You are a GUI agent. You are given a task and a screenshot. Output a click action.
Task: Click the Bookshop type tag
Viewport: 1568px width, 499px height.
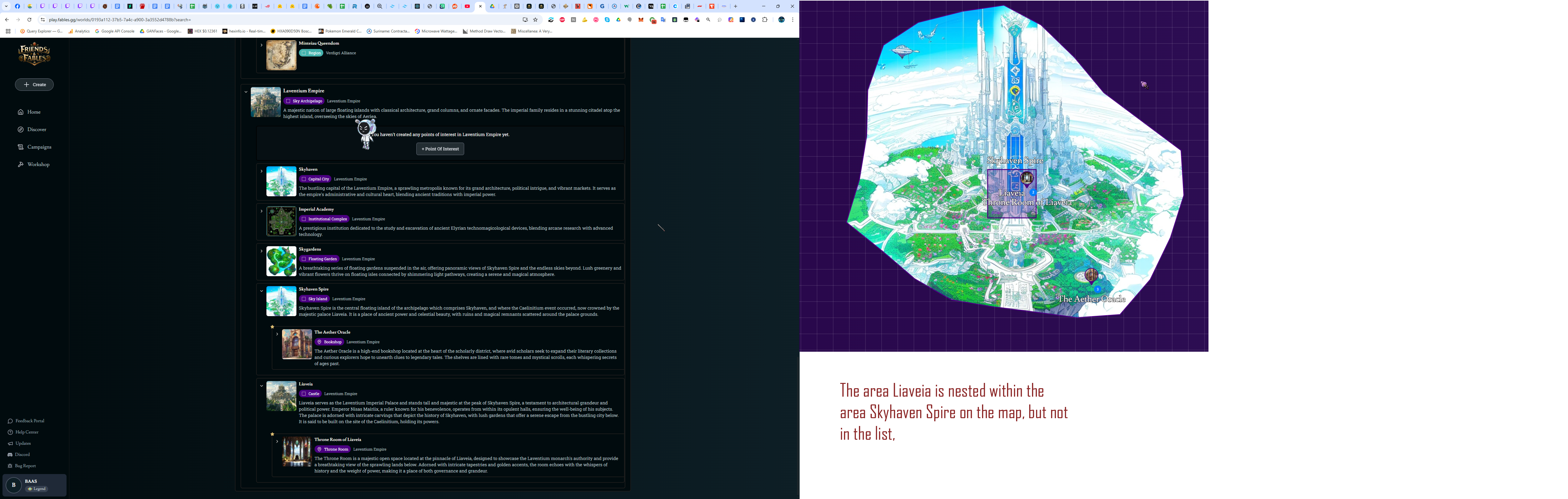pyautogui.click(x=329, y=342)
